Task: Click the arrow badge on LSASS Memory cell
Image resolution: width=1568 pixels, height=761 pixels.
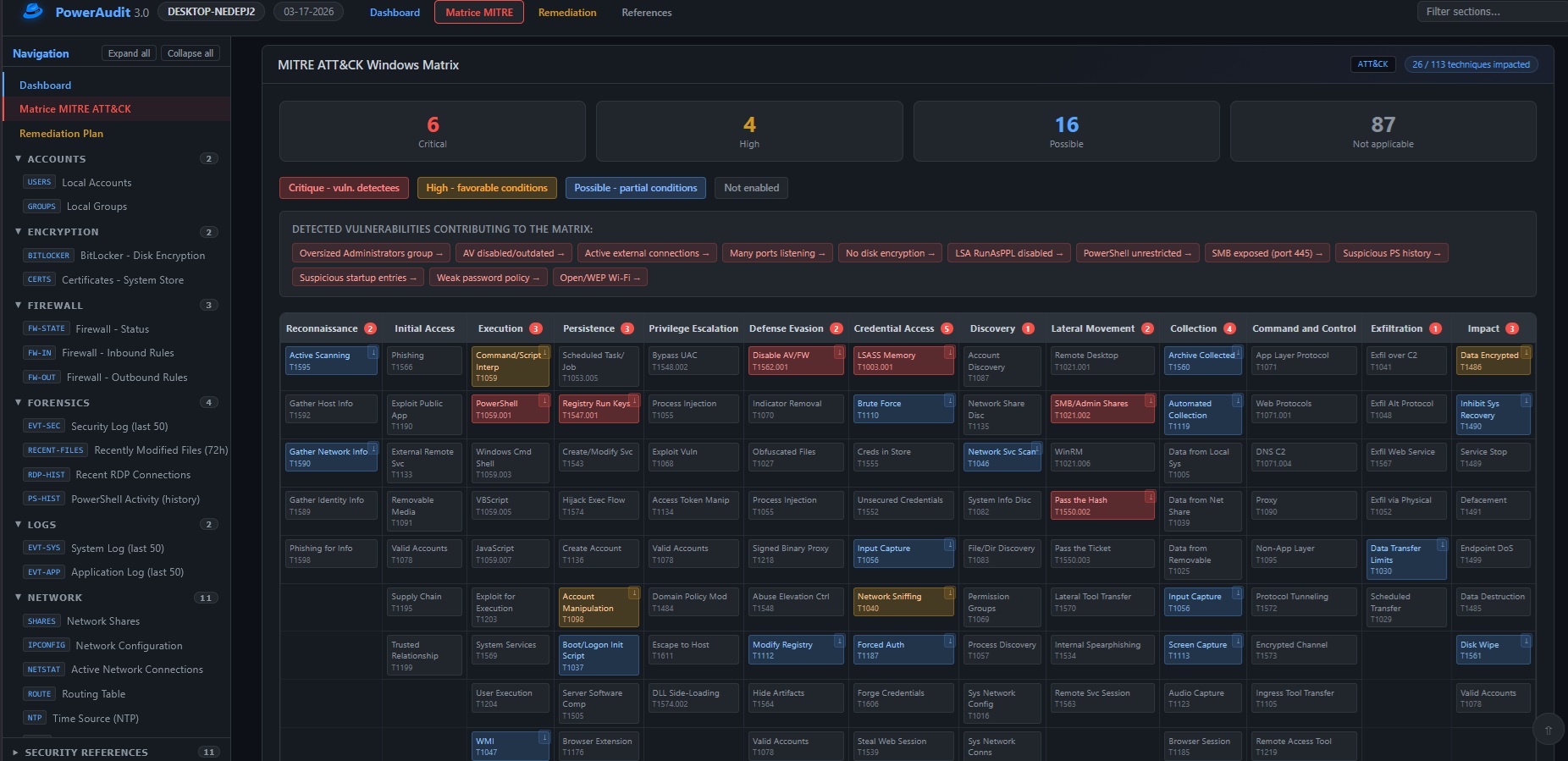Action: 950,352
